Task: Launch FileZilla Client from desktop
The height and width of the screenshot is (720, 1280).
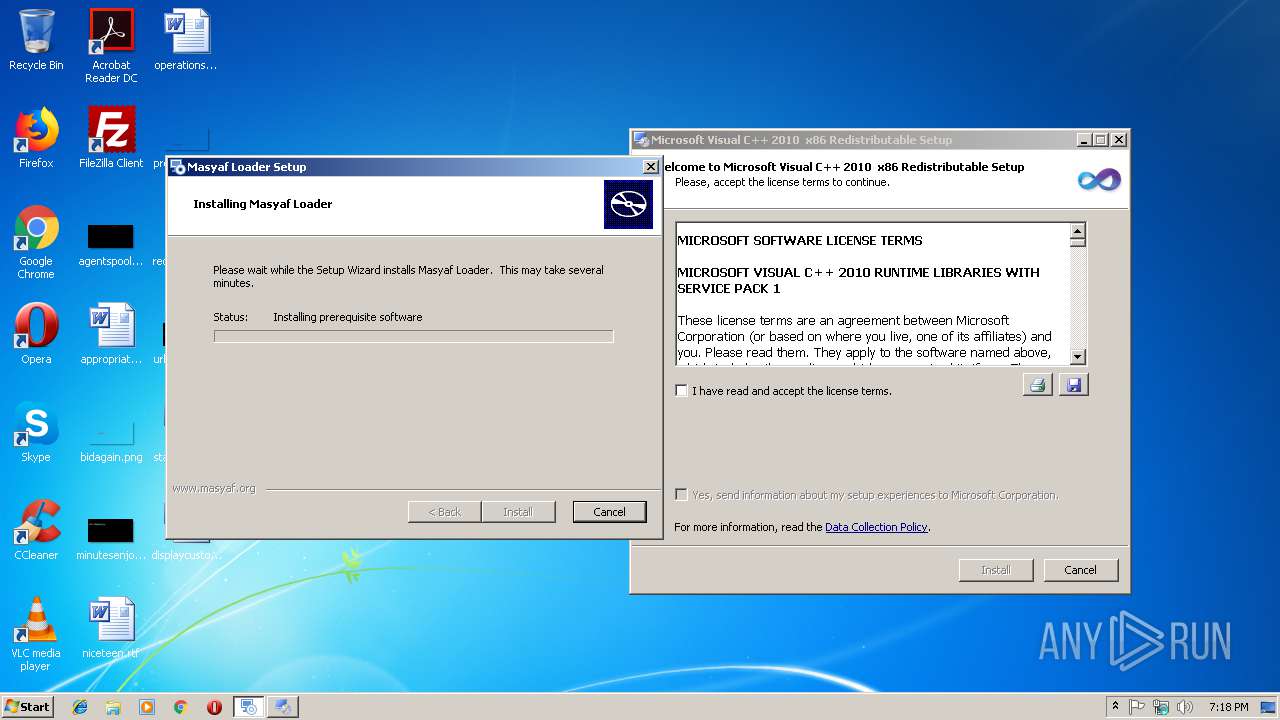Action: 111,138
